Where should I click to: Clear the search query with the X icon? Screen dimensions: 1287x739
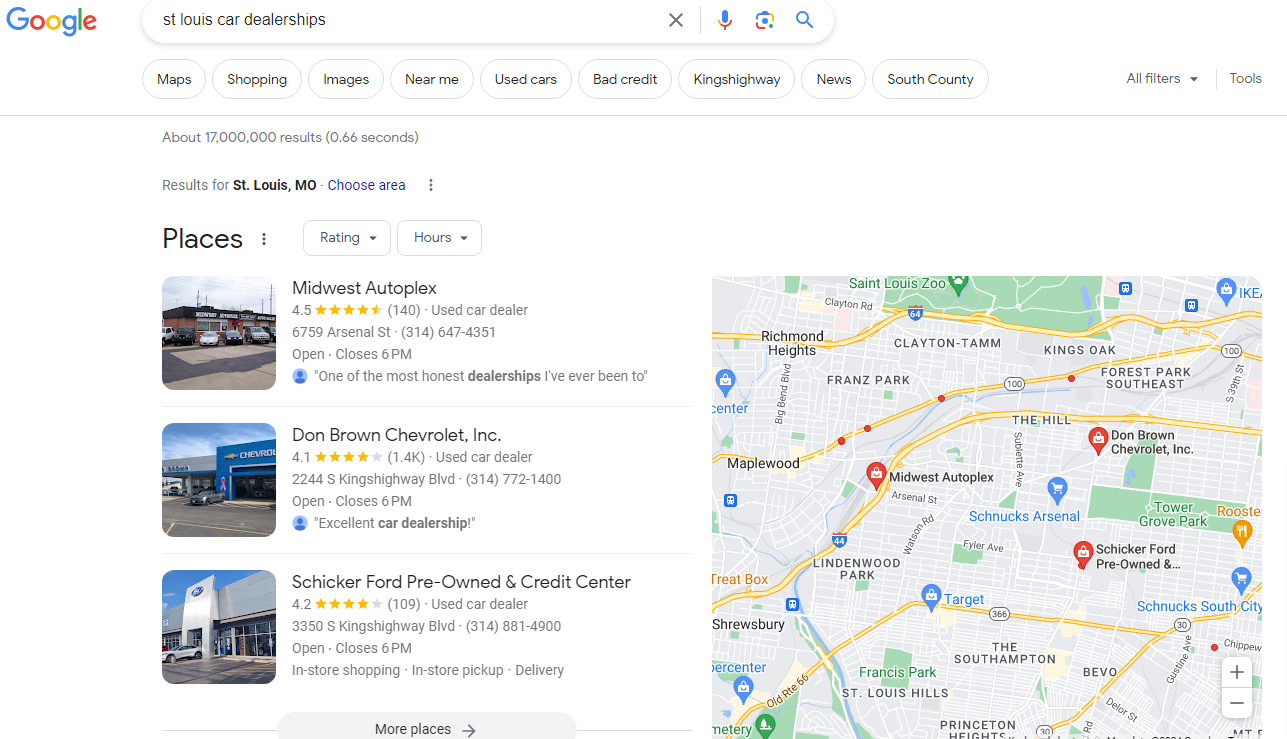point(676,20)
